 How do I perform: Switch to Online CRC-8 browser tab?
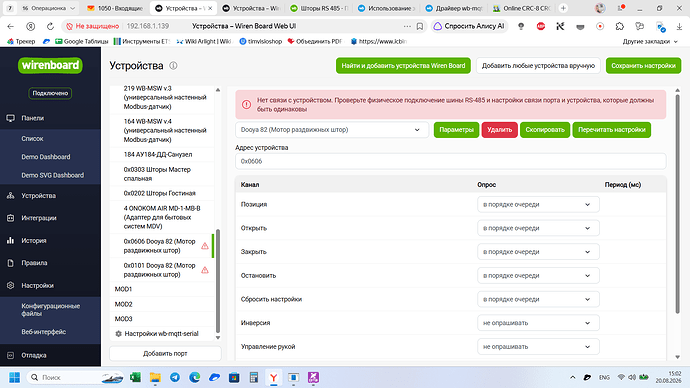(x=522, y=8)
